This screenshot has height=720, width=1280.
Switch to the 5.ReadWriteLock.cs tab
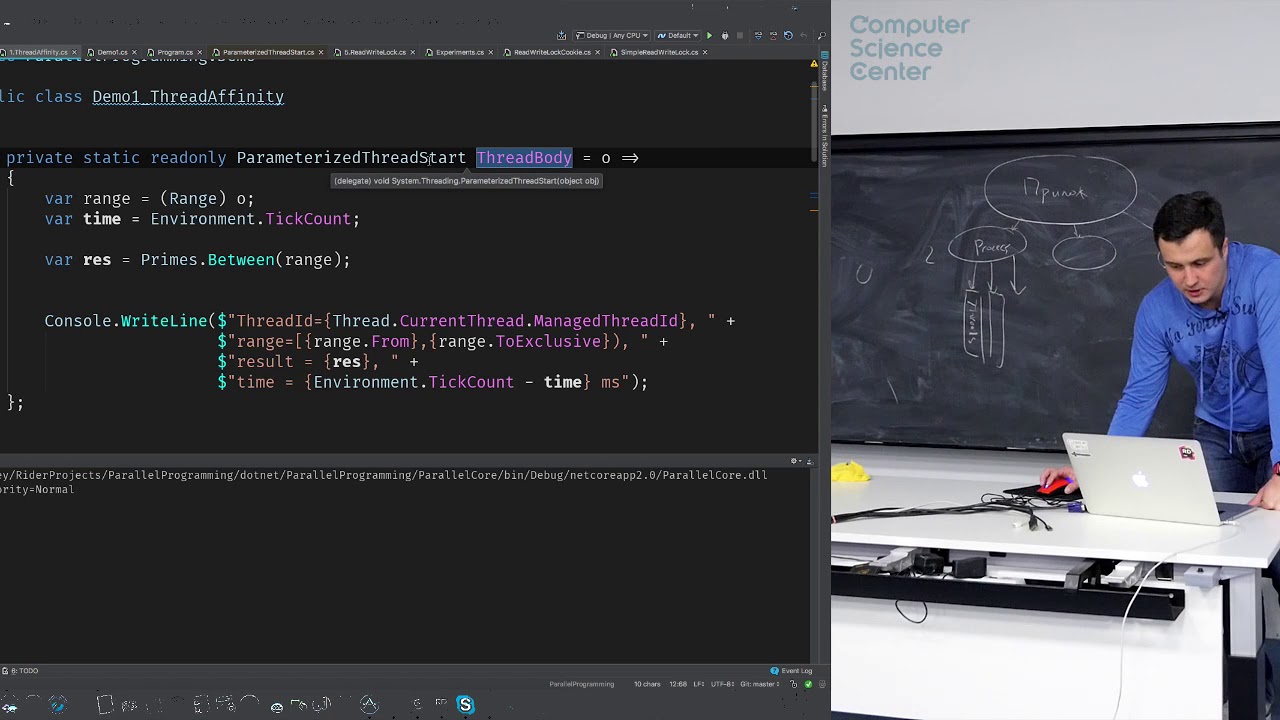374,52
